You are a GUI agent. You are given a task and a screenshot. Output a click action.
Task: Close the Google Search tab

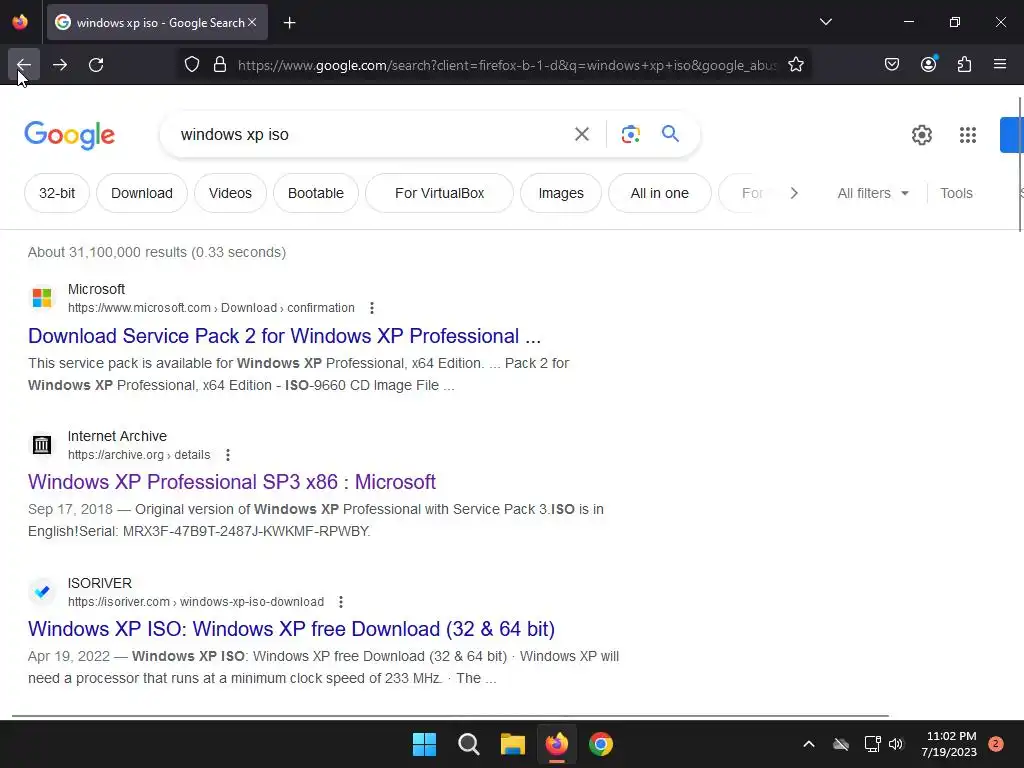[252, 22]
